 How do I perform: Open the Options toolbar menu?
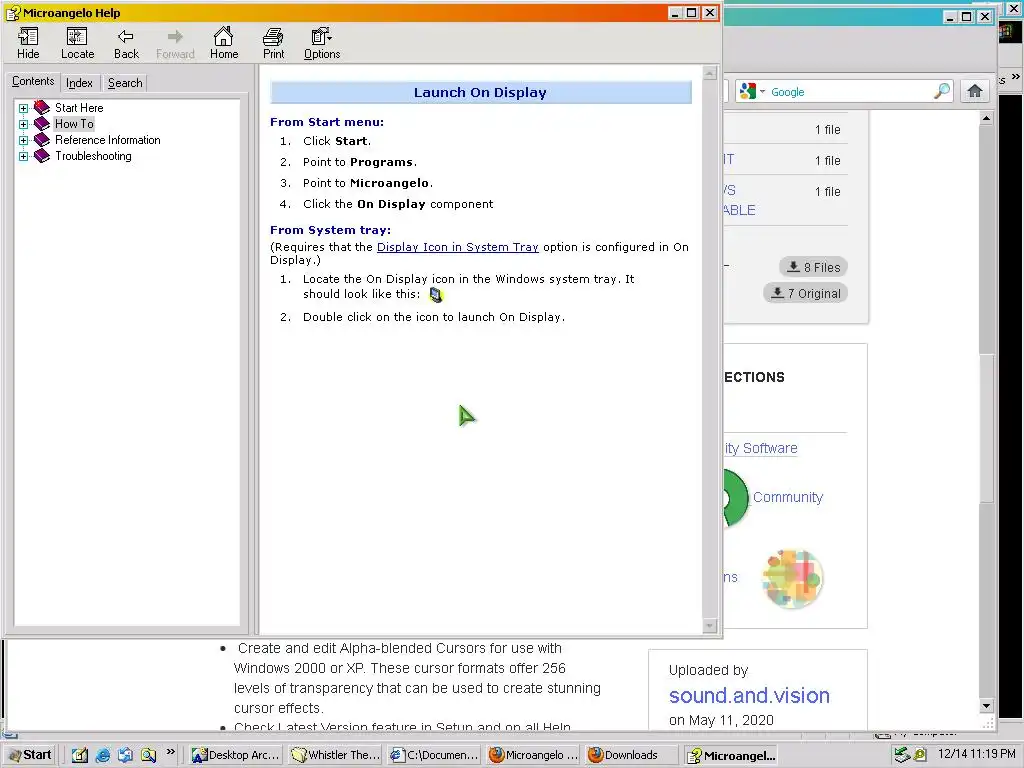click(x=321, y=43)
